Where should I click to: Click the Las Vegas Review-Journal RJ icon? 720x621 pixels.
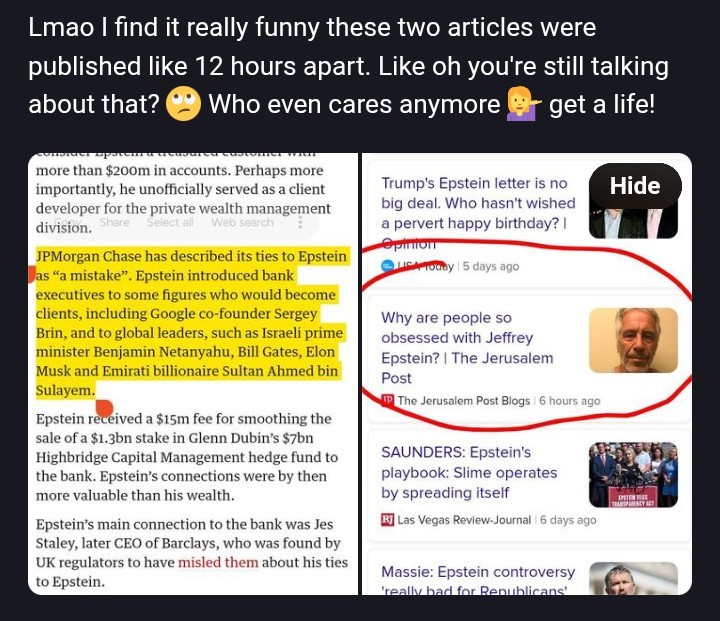click(x=388, y=520)
